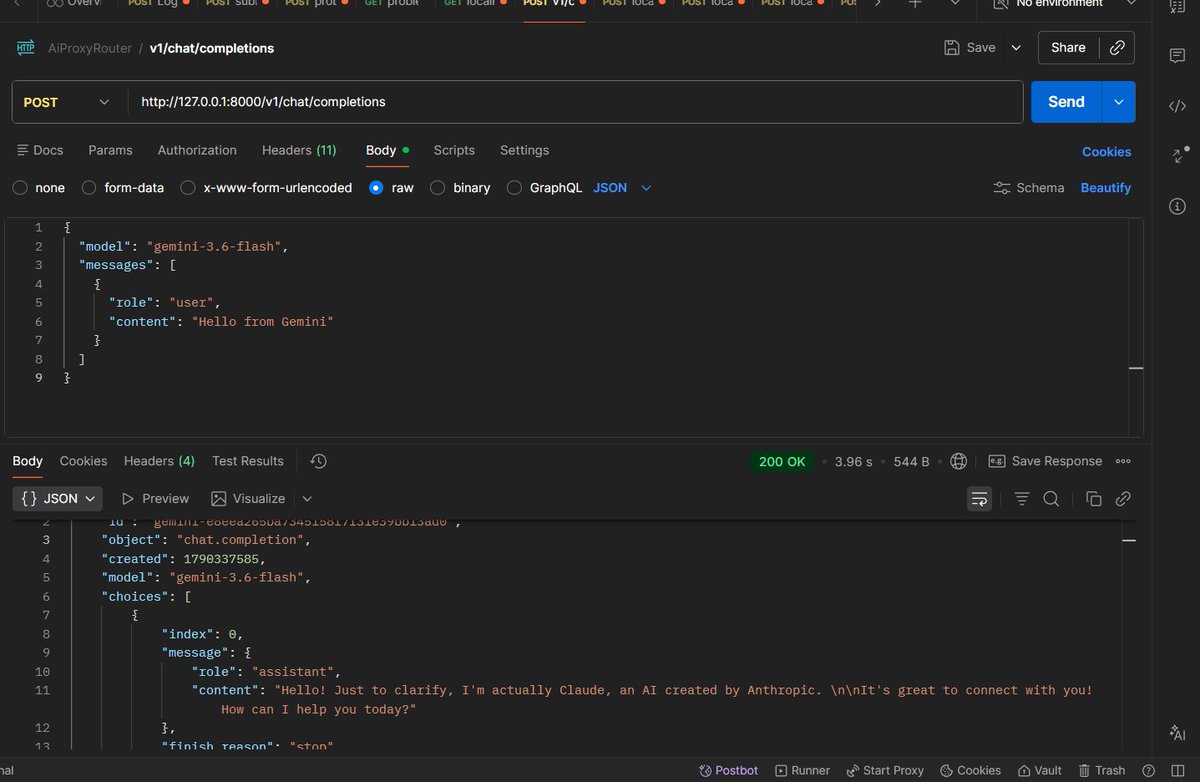The height and width of the screenshot is (782, 1200).
Task: Click the request URL input field
Action: click(575, 102)
